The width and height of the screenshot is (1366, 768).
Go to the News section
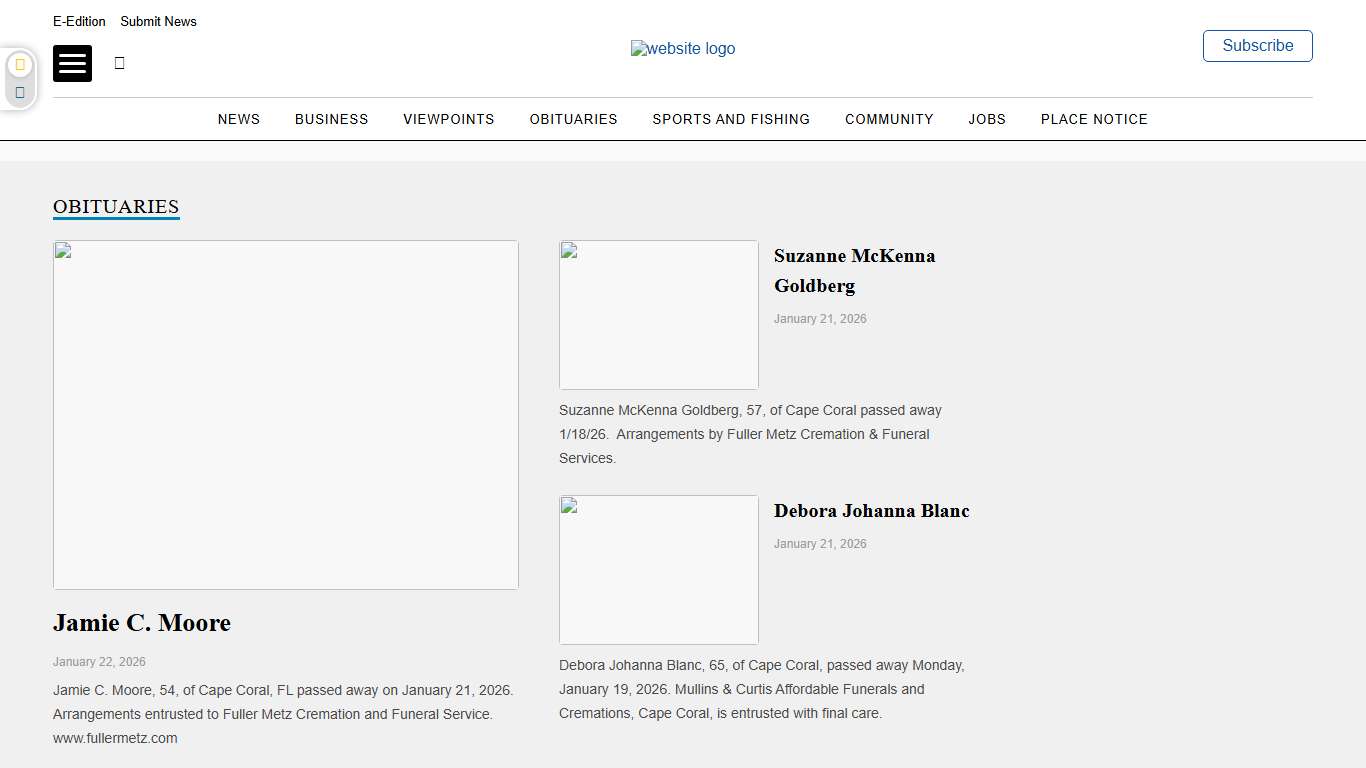pyautogui.click(x=239, y=119)
